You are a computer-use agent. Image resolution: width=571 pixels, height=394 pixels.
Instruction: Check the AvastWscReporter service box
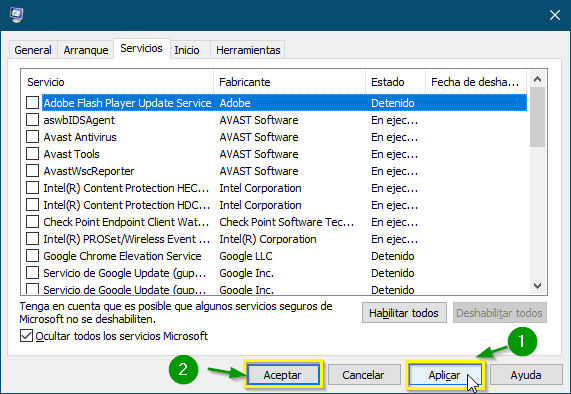pyautogui.click(x=32, y=170)
